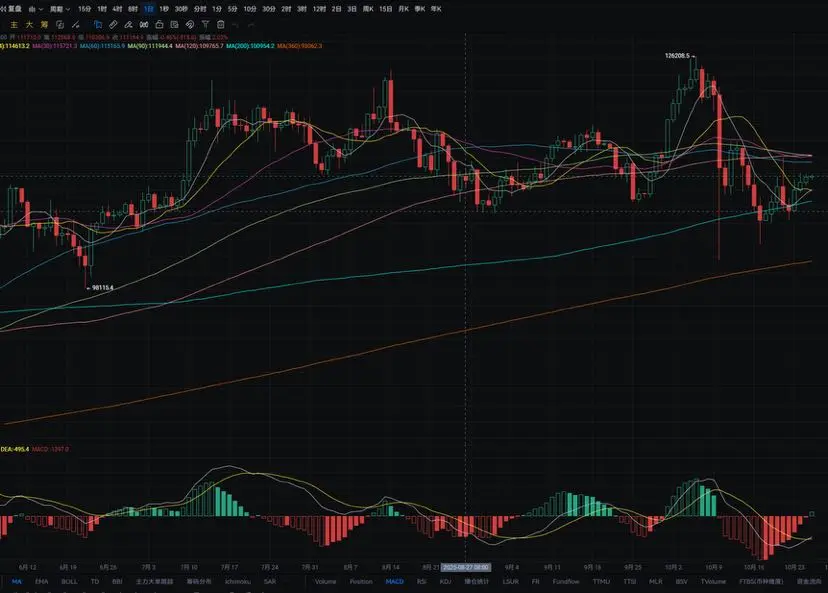
Task: Switch to 月K monthly timeframe
Action: [403, 9]
